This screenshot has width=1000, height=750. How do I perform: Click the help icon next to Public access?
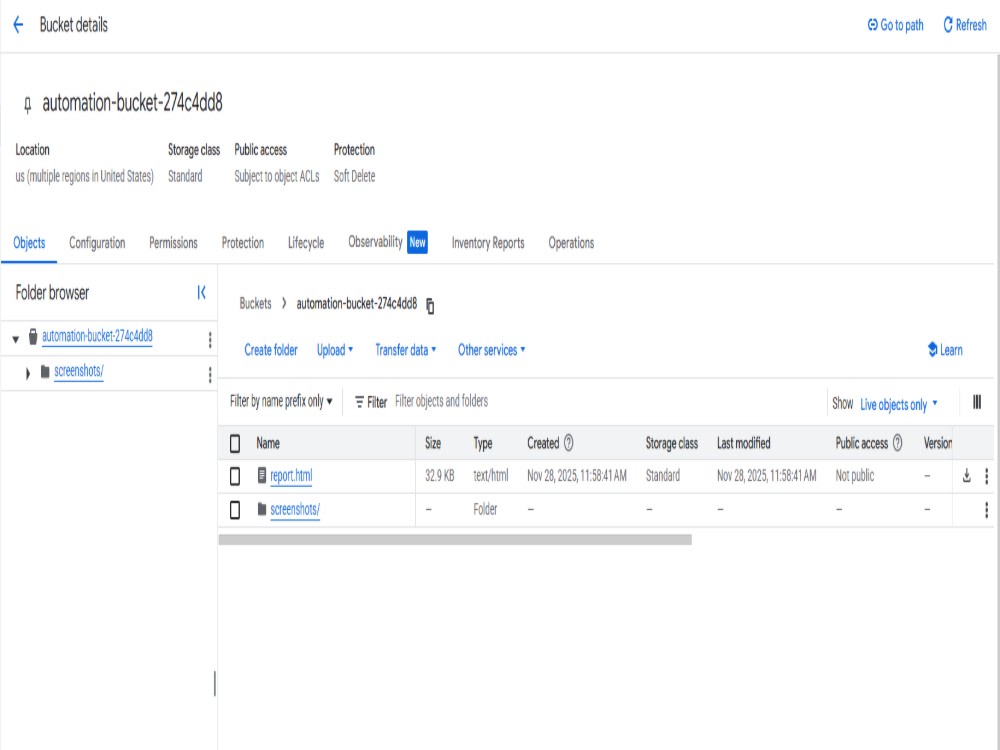[x=898, y=443]
